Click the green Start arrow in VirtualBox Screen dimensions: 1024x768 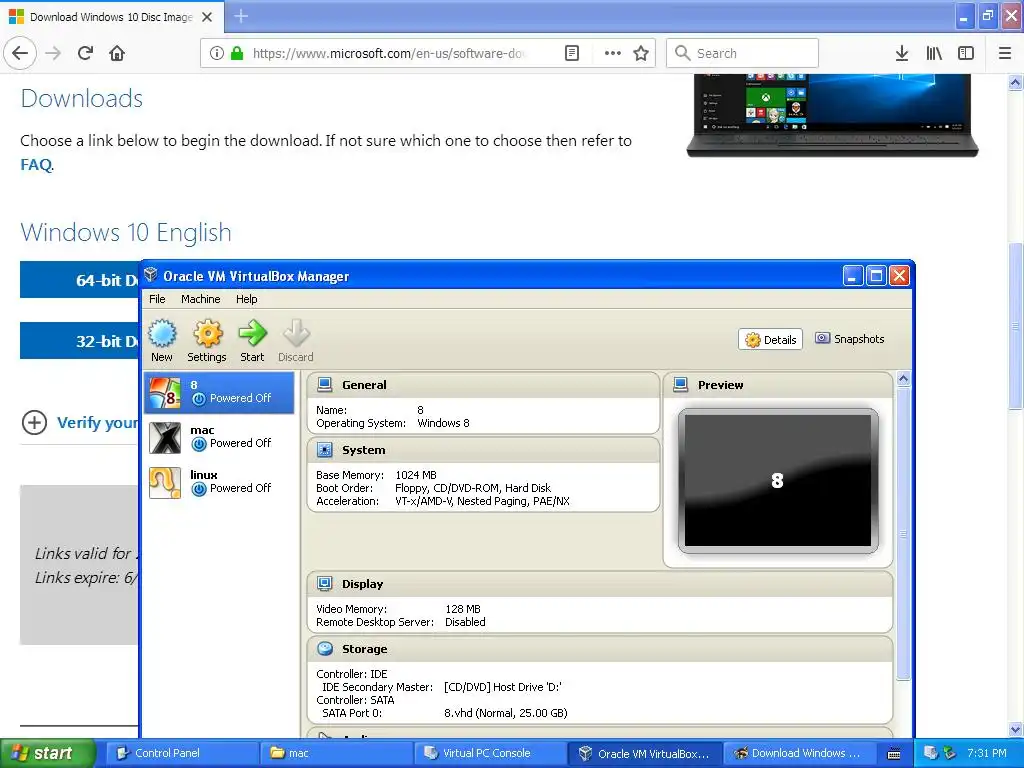[252, 333]
